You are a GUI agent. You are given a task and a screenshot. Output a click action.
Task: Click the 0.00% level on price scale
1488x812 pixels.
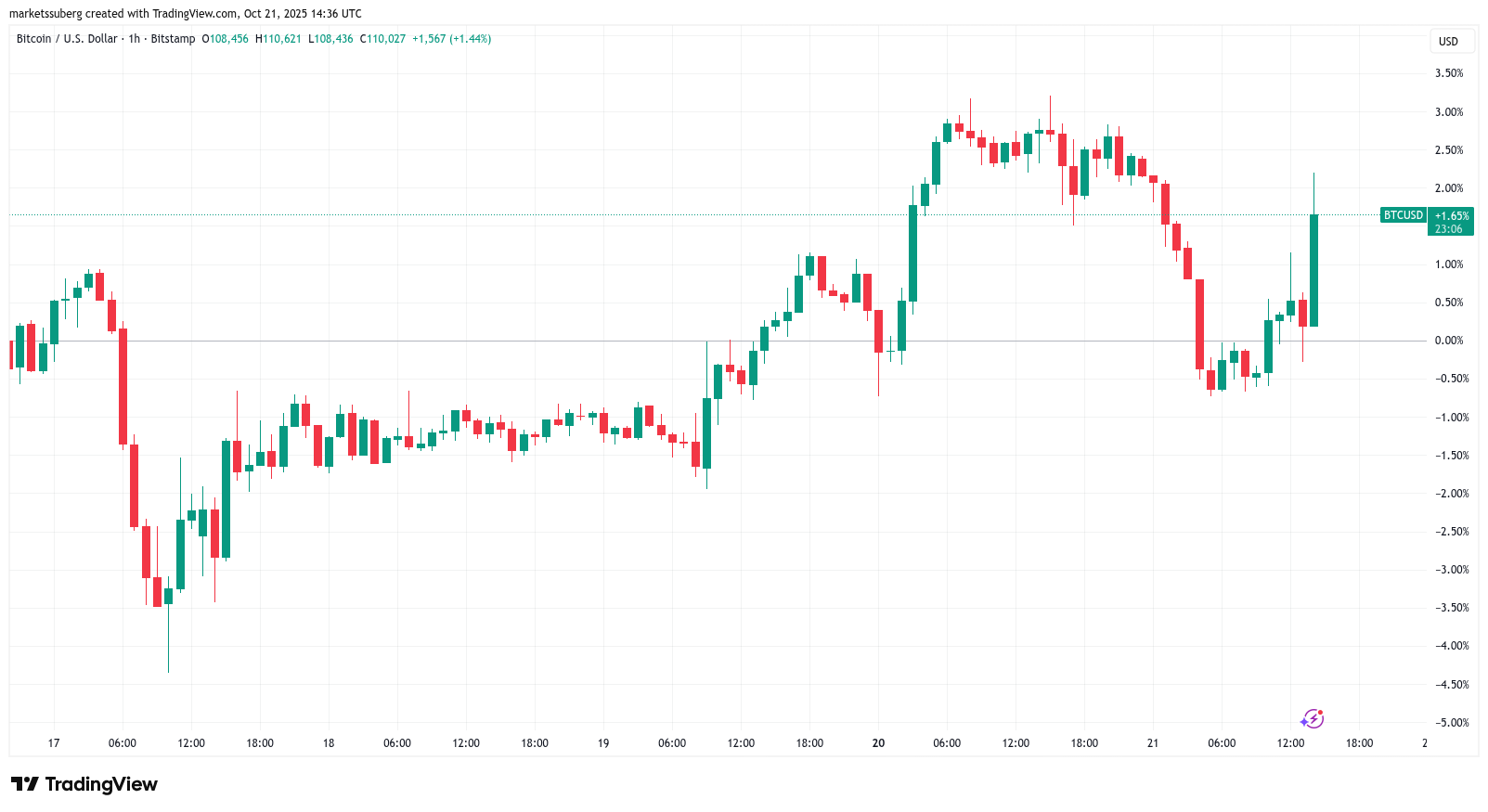point(1448,341)
